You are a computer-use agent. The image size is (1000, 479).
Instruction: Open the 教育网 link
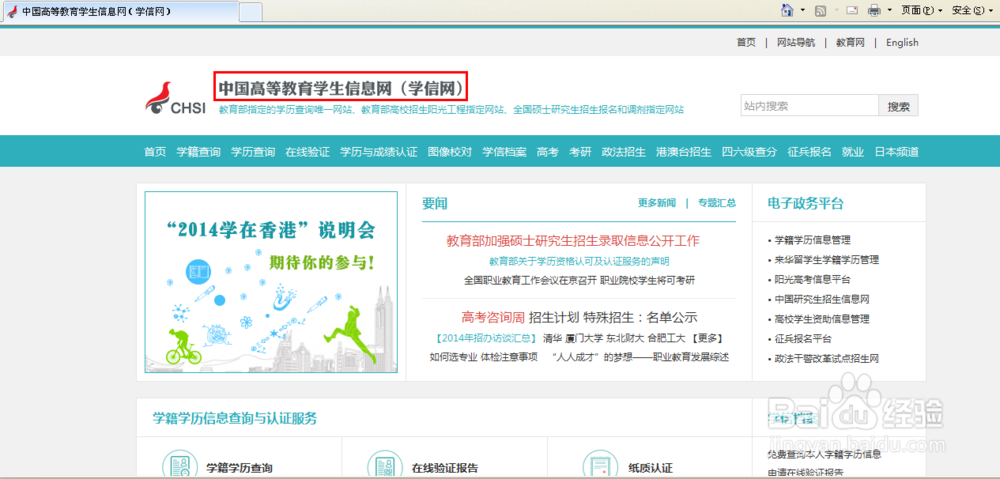point(850,43)
